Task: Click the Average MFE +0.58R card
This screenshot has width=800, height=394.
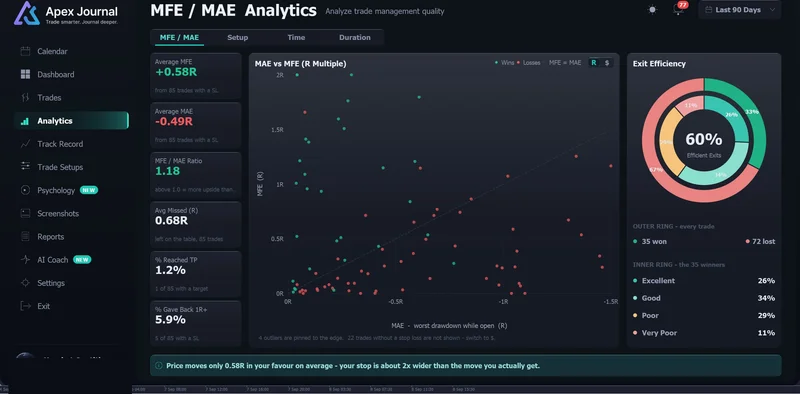Action: (196, 76)
